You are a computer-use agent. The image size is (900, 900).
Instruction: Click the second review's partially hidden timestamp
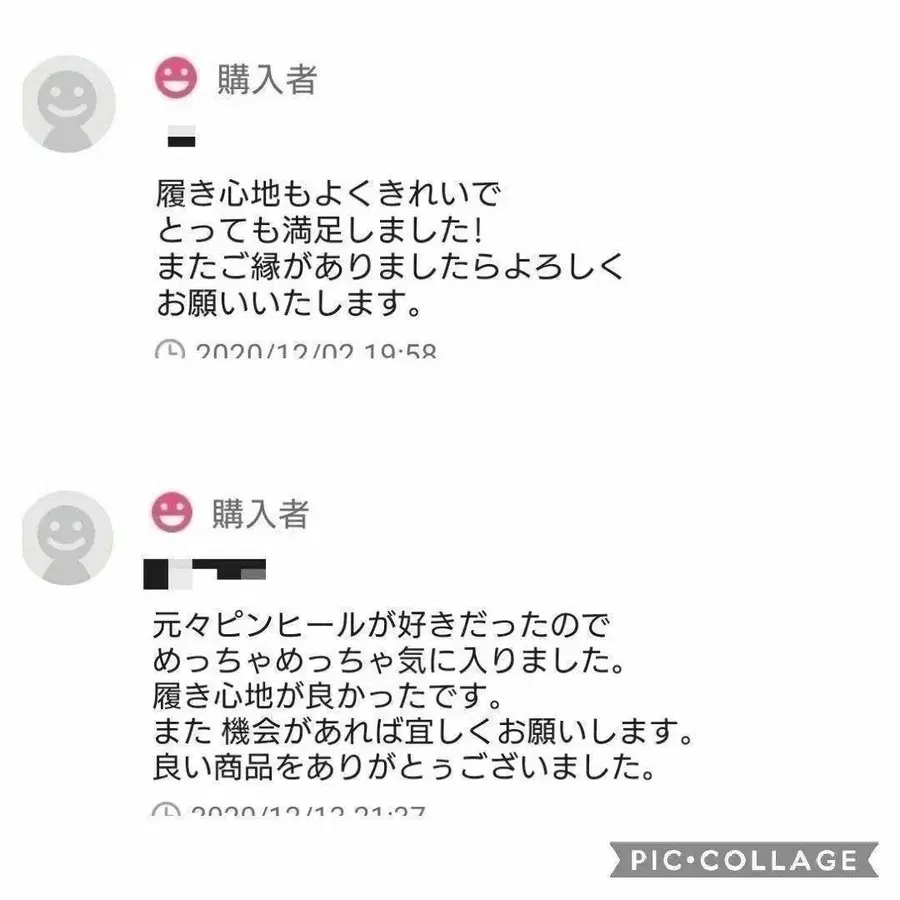308,810
